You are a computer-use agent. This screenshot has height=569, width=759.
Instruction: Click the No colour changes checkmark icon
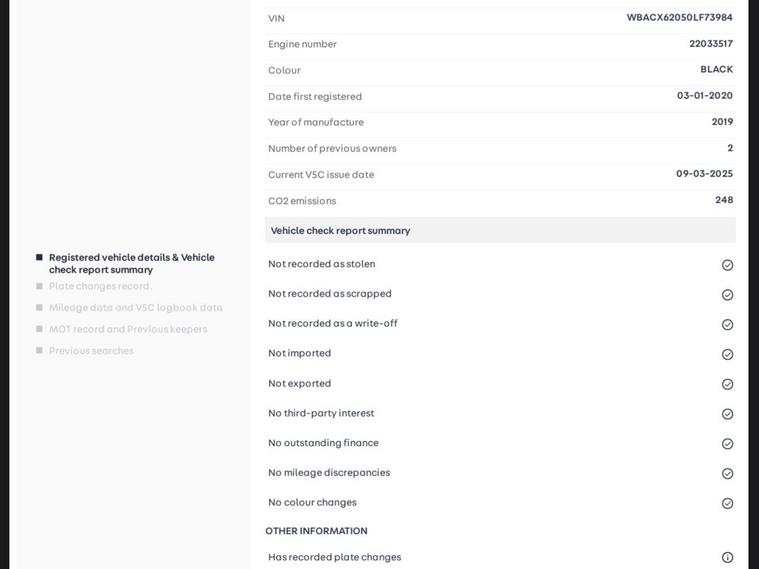click(727, 503)
